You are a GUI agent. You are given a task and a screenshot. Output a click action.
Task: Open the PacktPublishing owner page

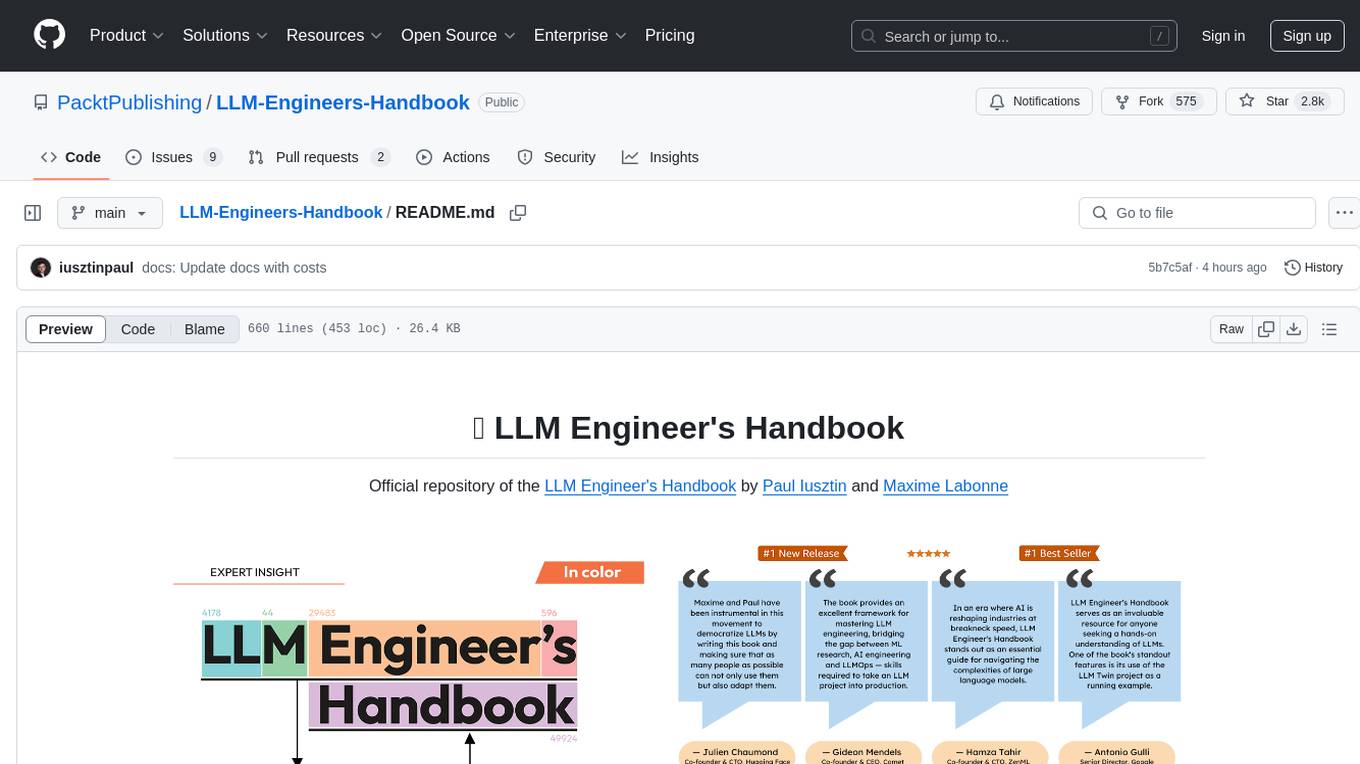point(129,102)
